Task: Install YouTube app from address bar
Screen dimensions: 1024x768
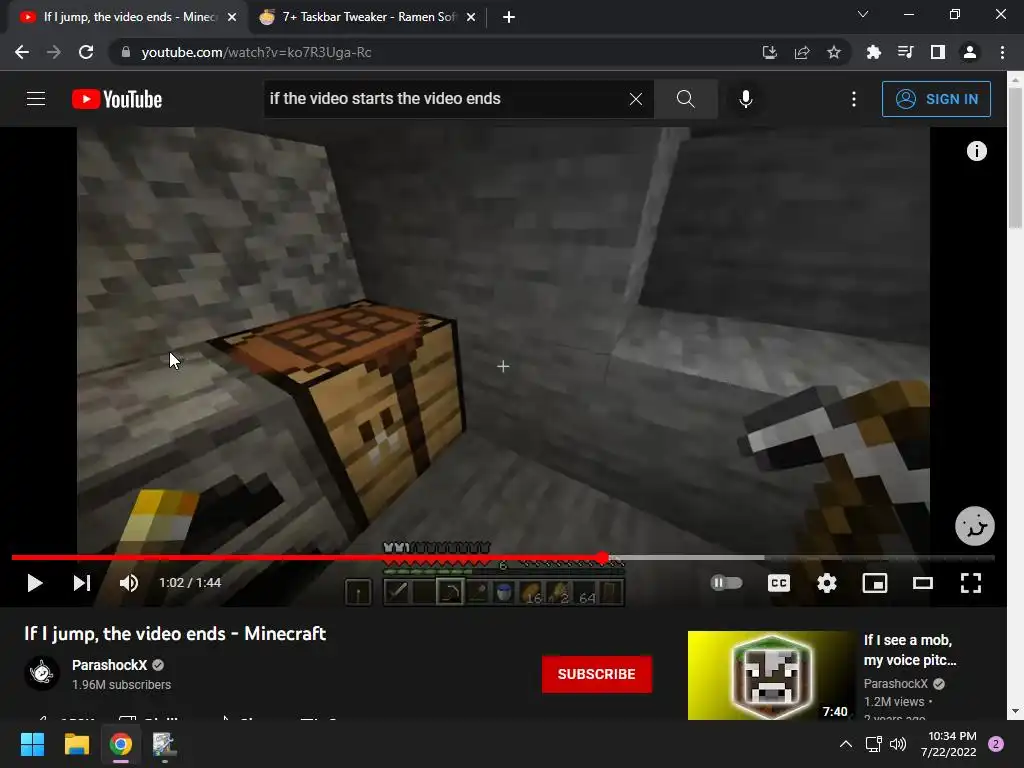Action: (x=770, y=52)
